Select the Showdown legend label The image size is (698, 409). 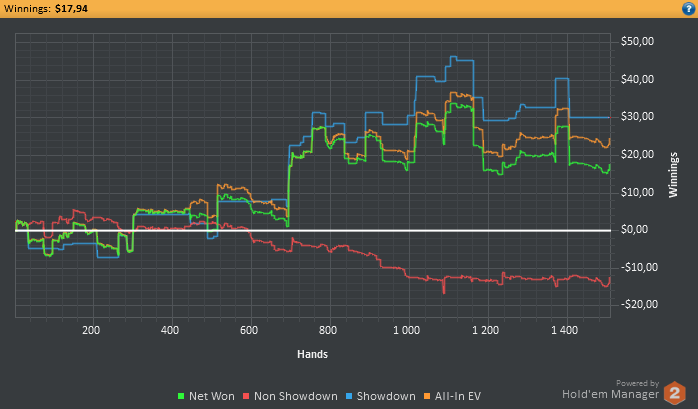point(386,396)
